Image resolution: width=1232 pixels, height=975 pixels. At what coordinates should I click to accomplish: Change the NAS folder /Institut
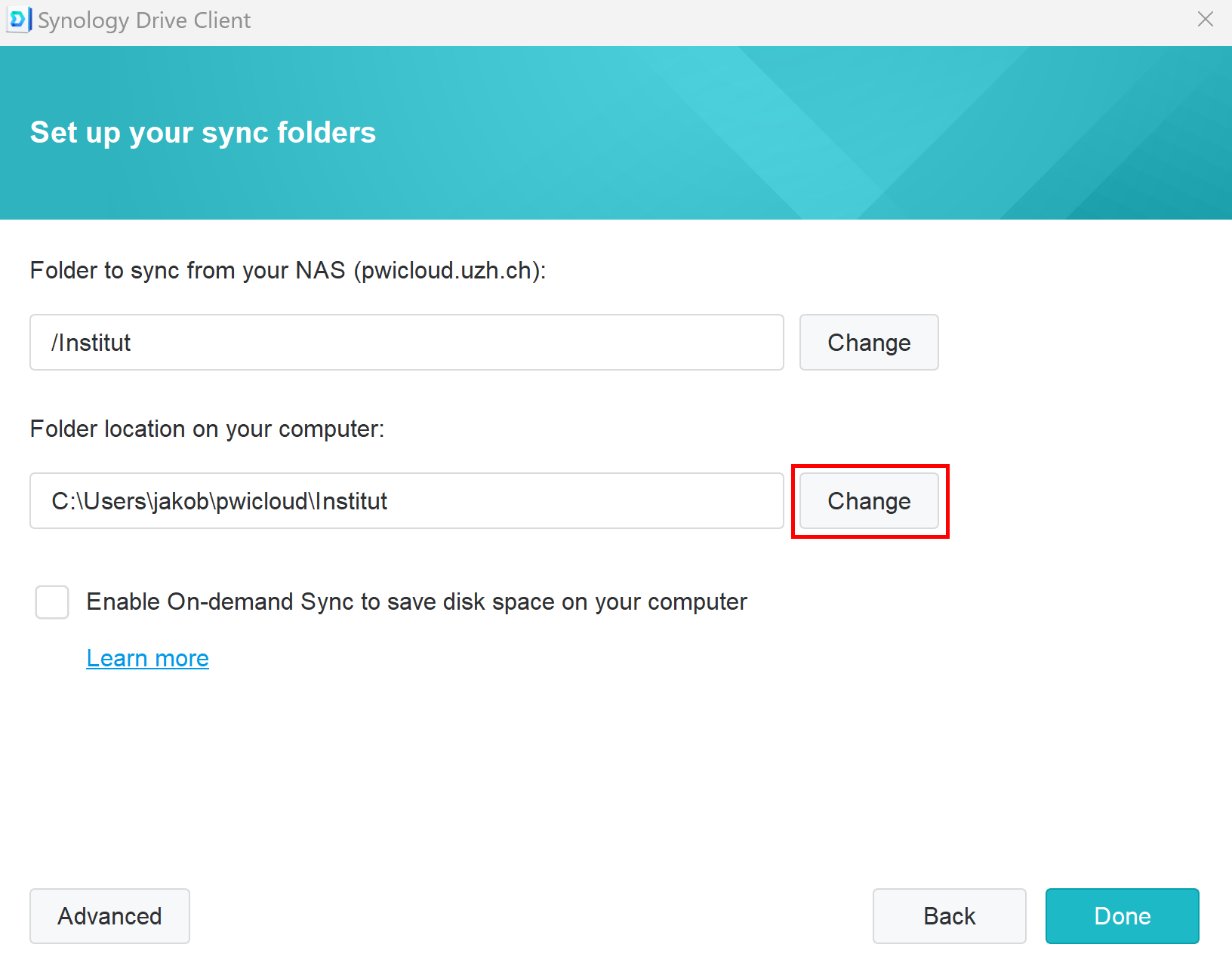pyautogui.click(x=869, y=343)
